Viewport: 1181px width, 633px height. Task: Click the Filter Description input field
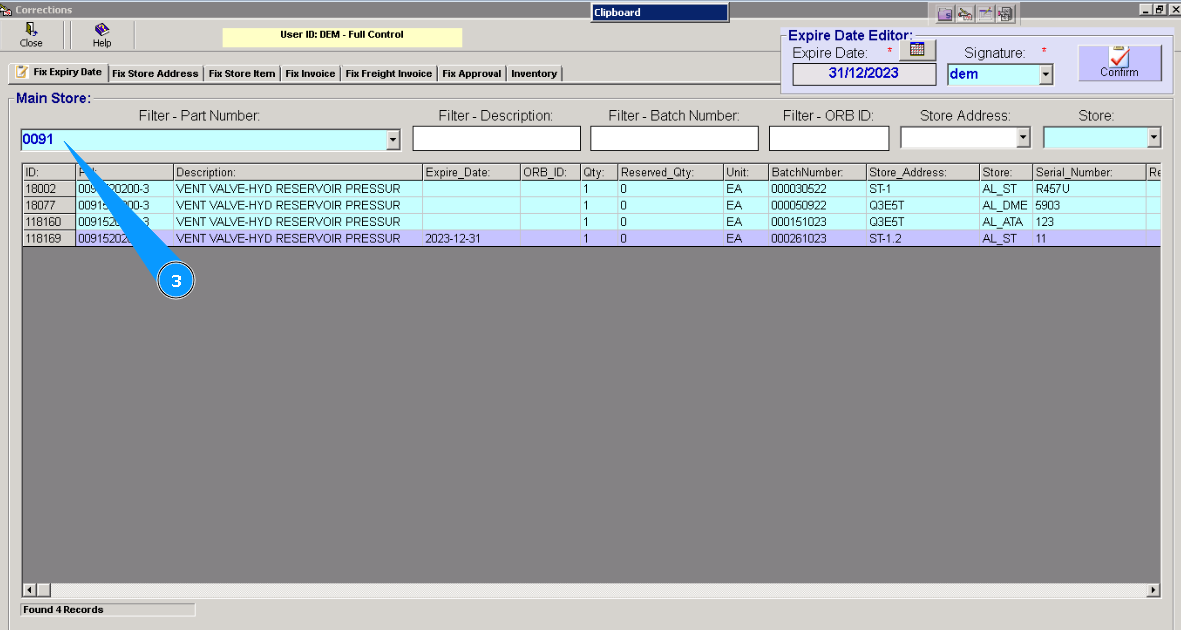pyautogui.click(x=496, y=139)
